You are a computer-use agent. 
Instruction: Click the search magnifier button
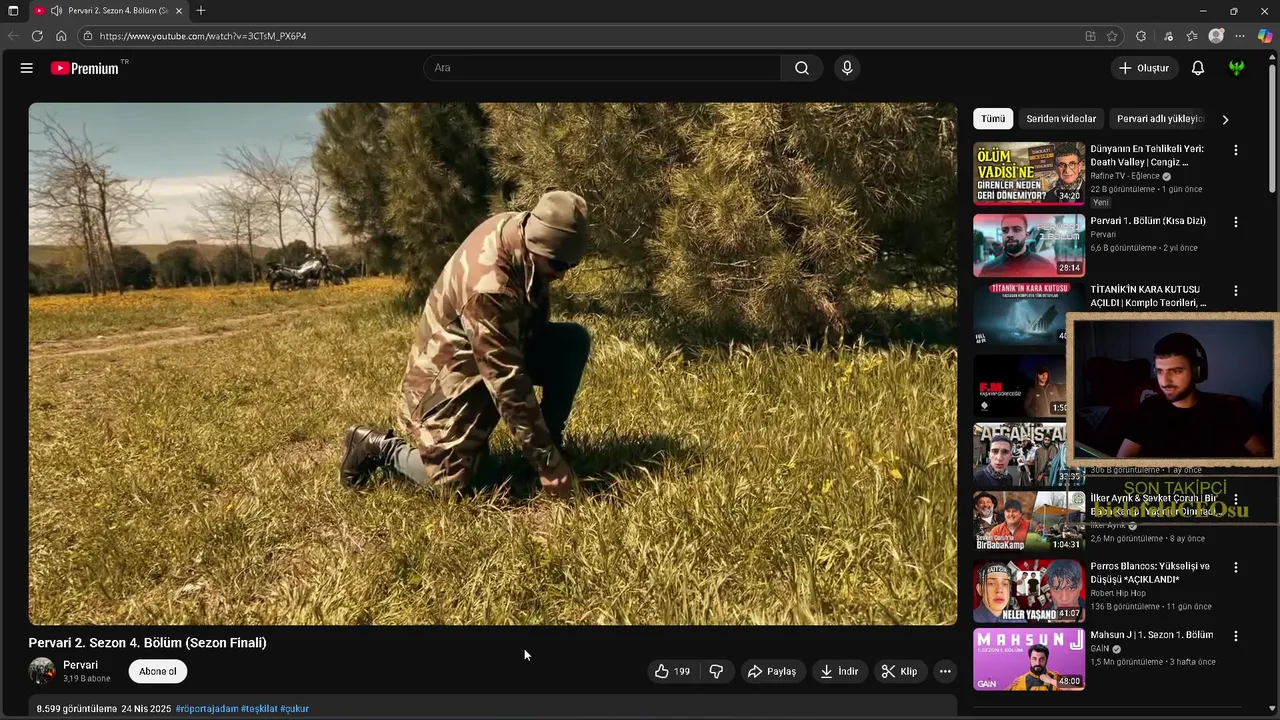[x=802, y=68]
